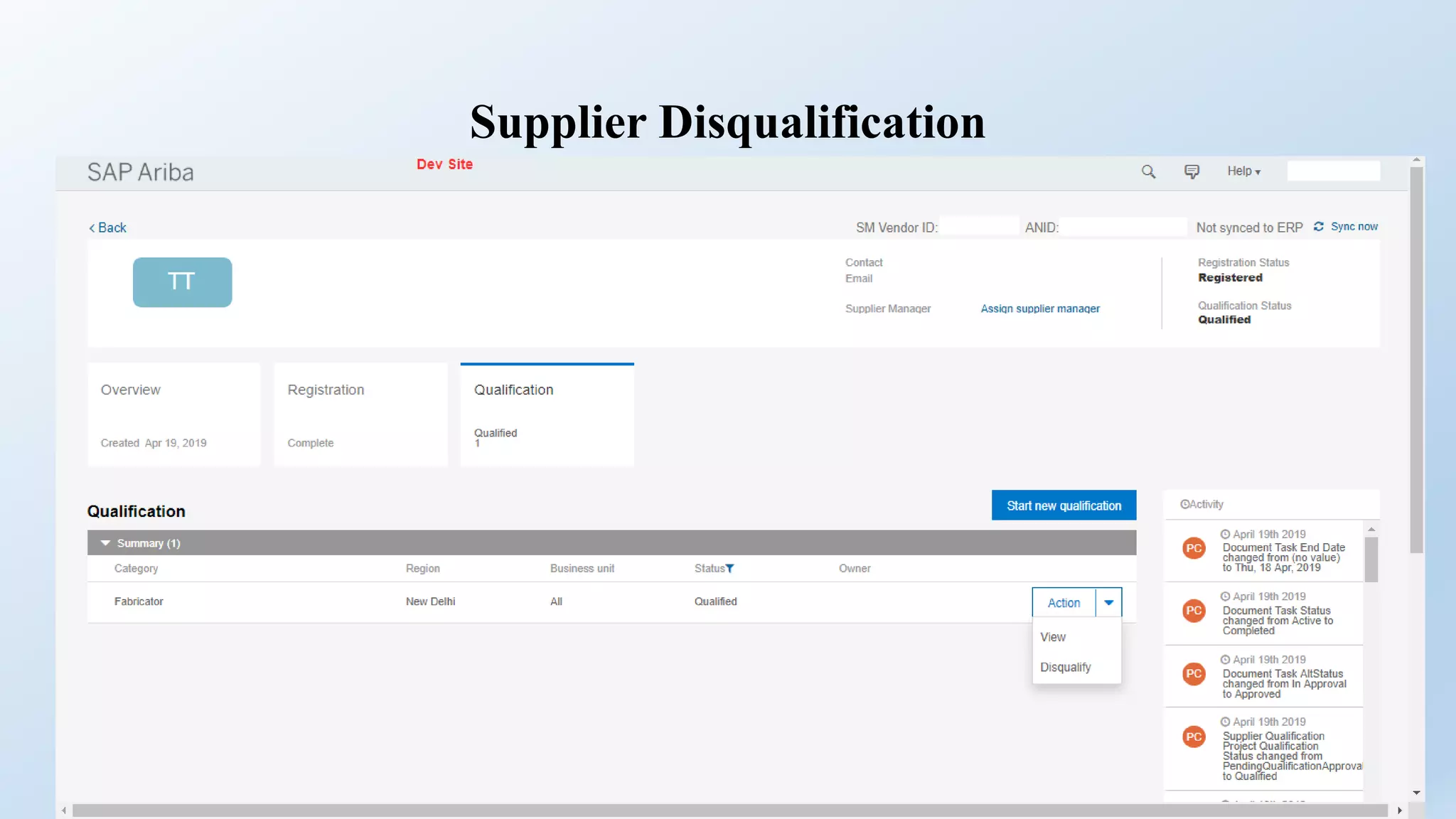Select Disqualify from the Action menu
Screen dimensions: 1456x819
click(1065, 667)
